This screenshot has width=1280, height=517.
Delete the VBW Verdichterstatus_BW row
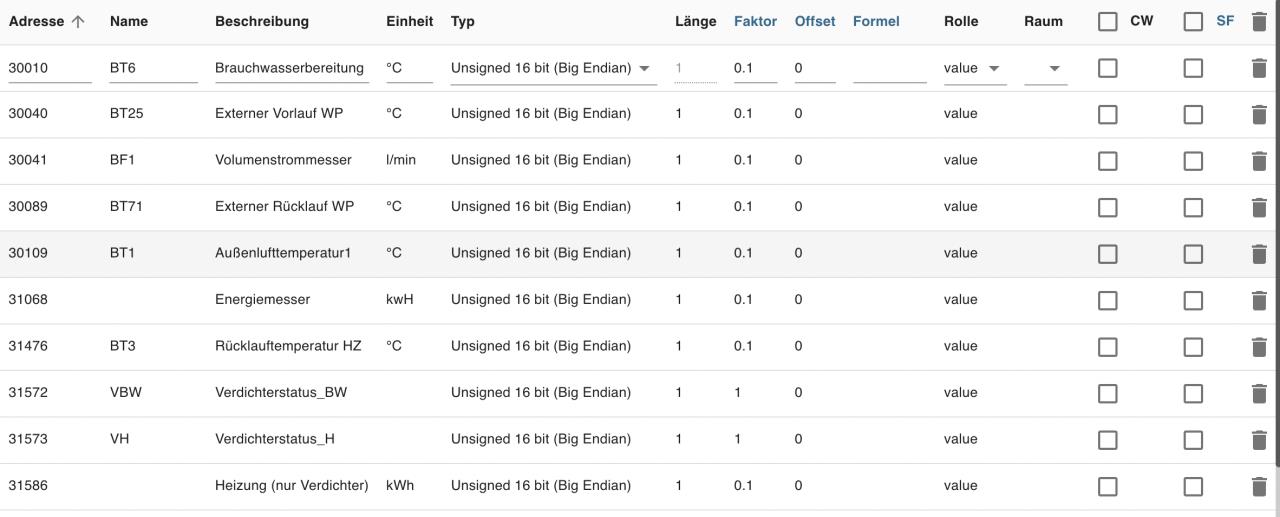[1259, 393]
